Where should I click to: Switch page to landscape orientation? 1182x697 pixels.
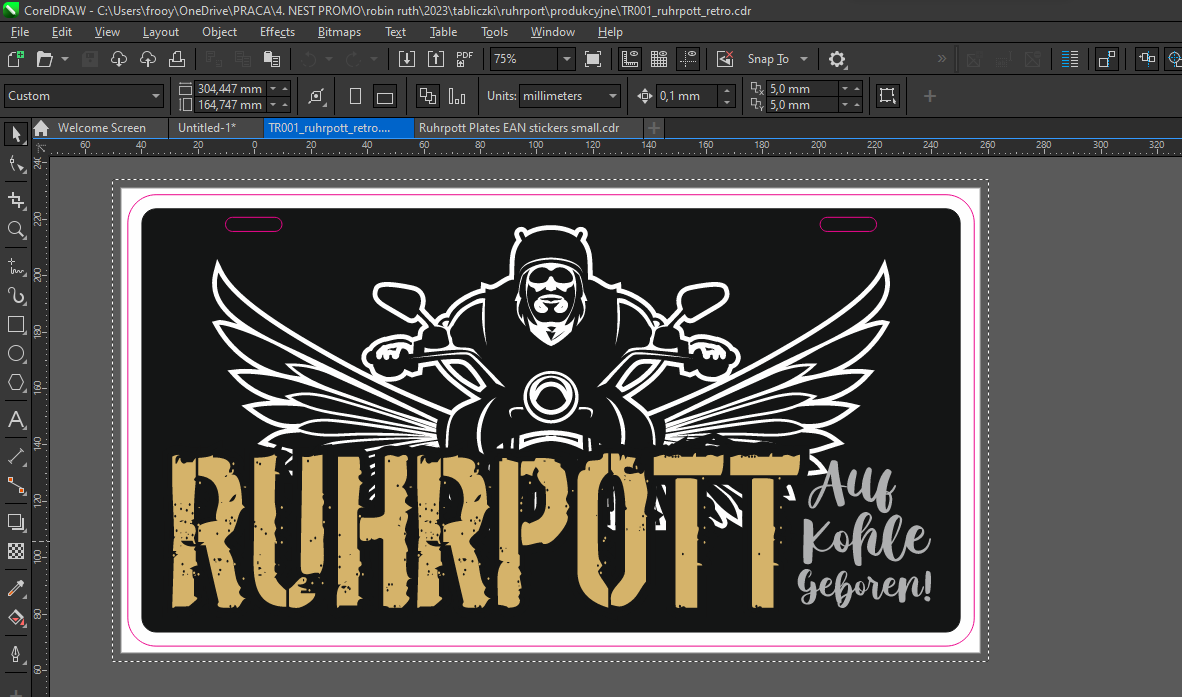pos(384,97)
